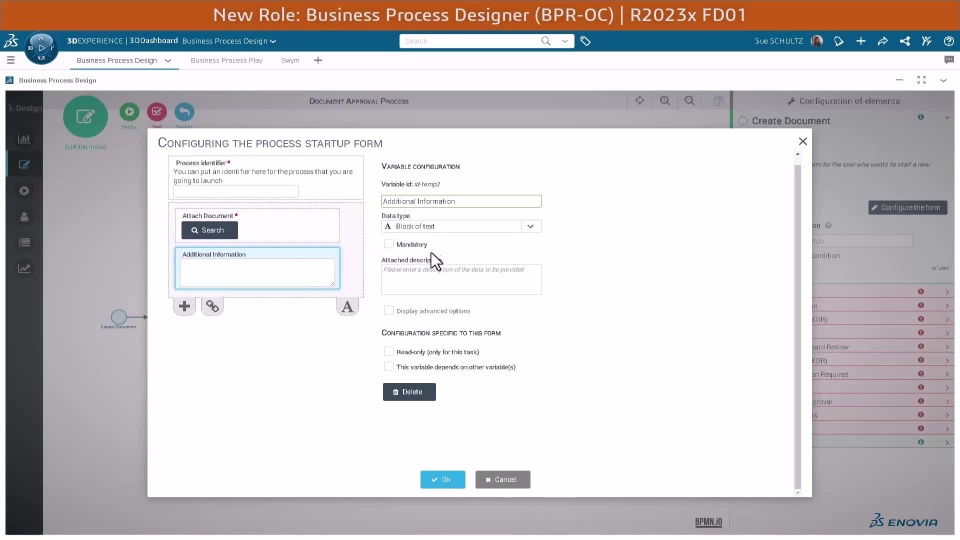The image size is (960, 540).
Task: Expand the Required row chevron
Action: click(947, 374)
